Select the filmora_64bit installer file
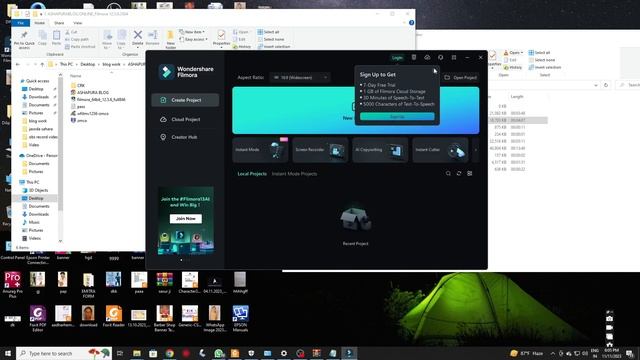 pos(98,99)
